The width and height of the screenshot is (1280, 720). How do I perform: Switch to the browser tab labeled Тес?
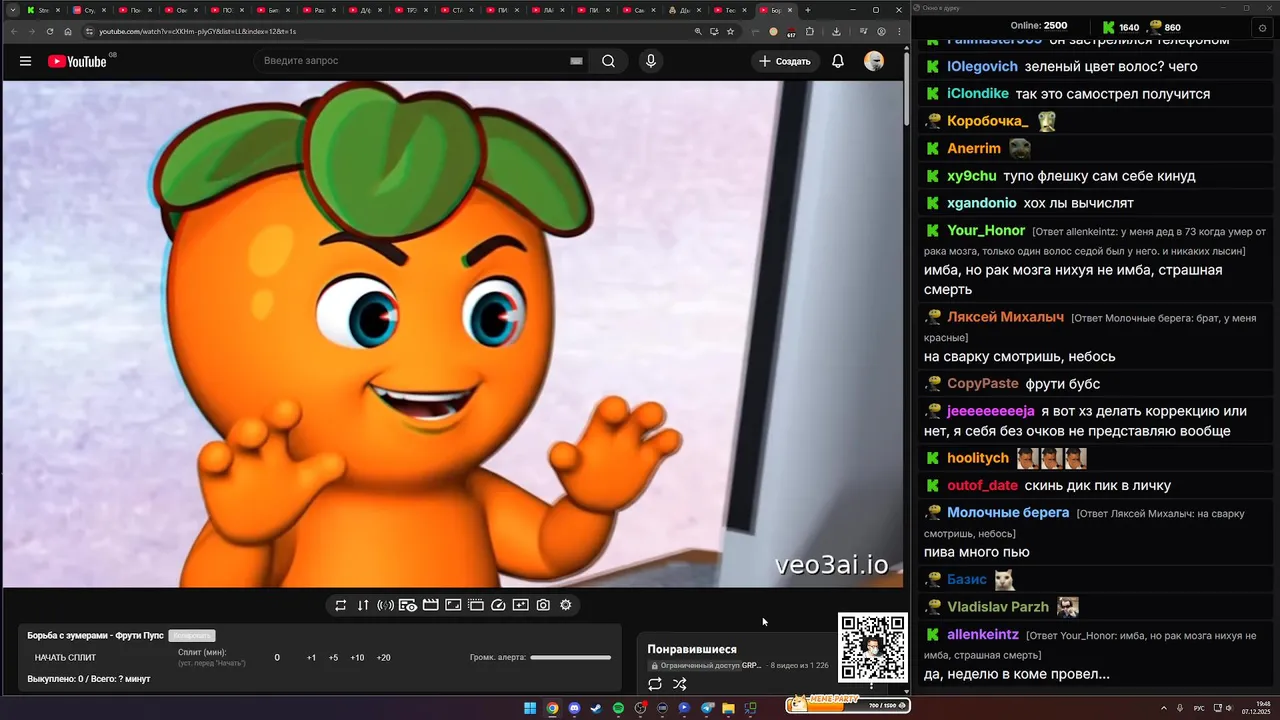click(x=730, y=10)
